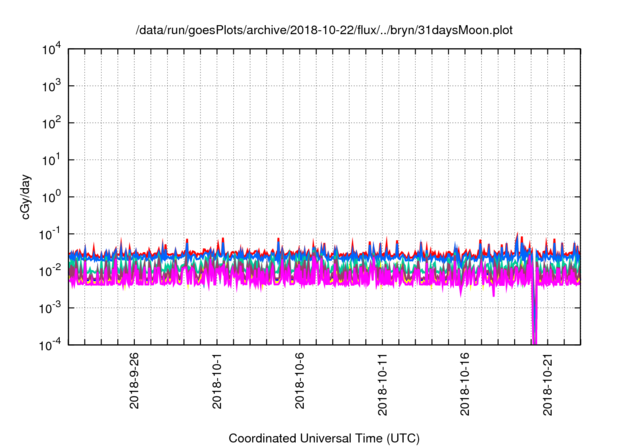Click the 2018-10-11 date tick label
Viewport: 640px width, 448px height.
(383, 381)
